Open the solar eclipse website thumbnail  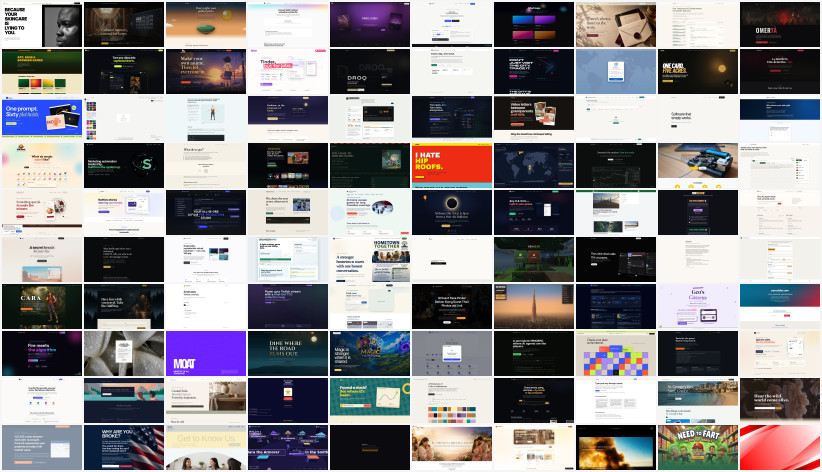click(452, 212)
